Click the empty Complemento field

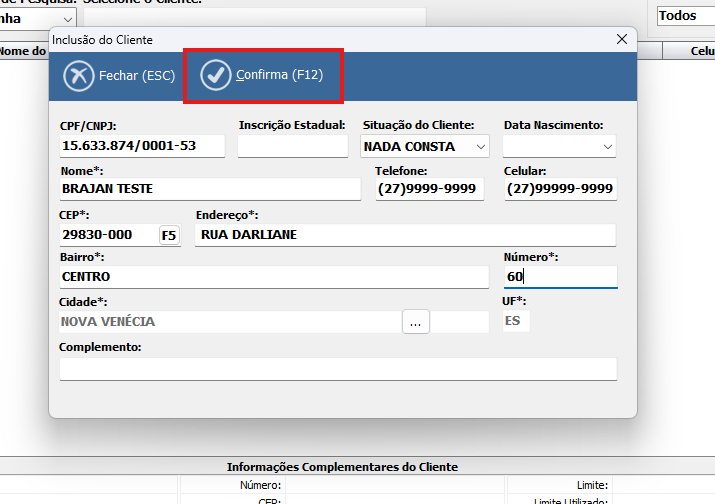[338, 369]
